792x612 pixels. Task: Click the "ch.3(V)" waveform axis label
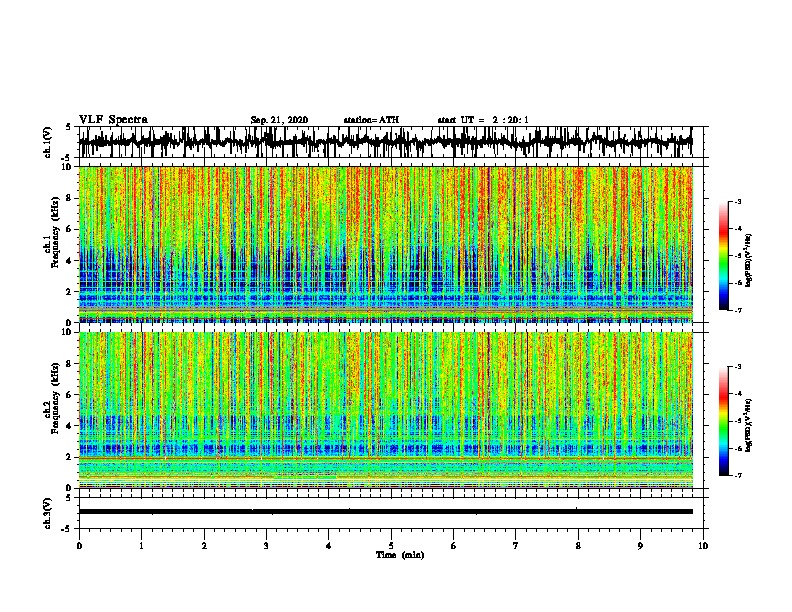point(48,513)
